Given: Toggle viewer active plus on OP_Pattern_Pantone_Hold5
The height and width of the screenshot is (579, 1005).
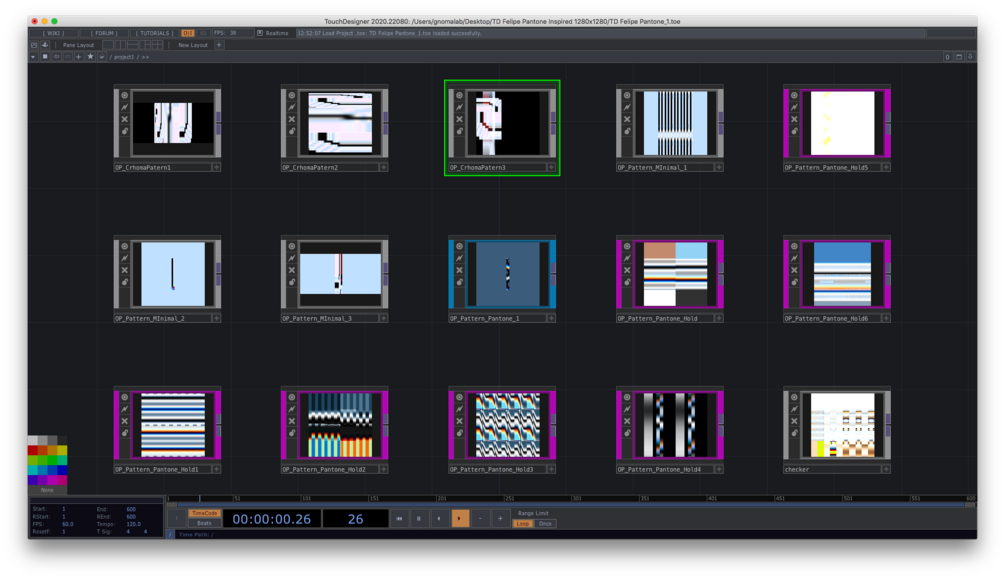Looking at the screenshot, I should pos(886,167).
